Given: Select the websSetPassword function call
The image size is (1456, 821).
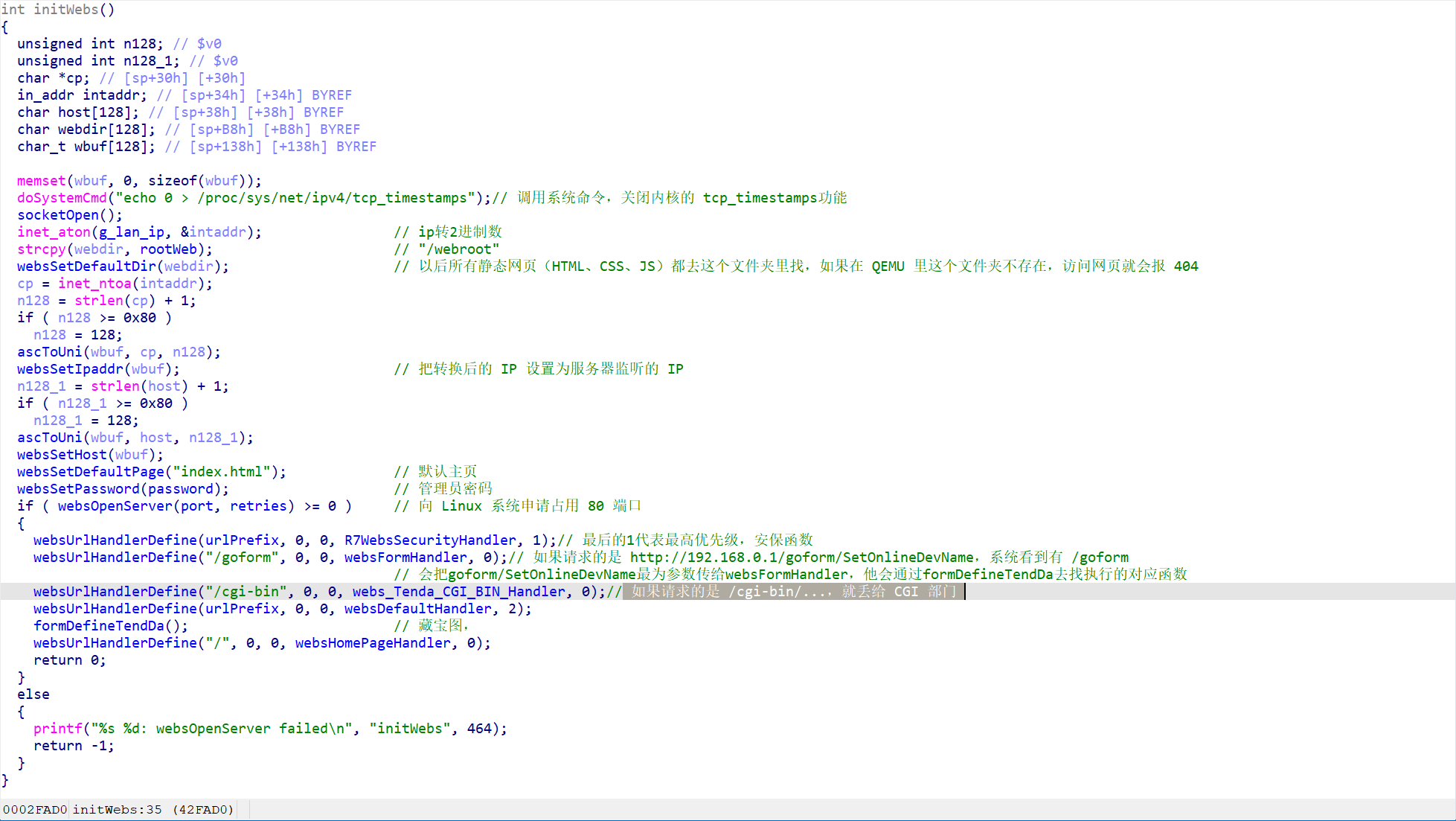Looking at the screenshot, I should [78, 488].
